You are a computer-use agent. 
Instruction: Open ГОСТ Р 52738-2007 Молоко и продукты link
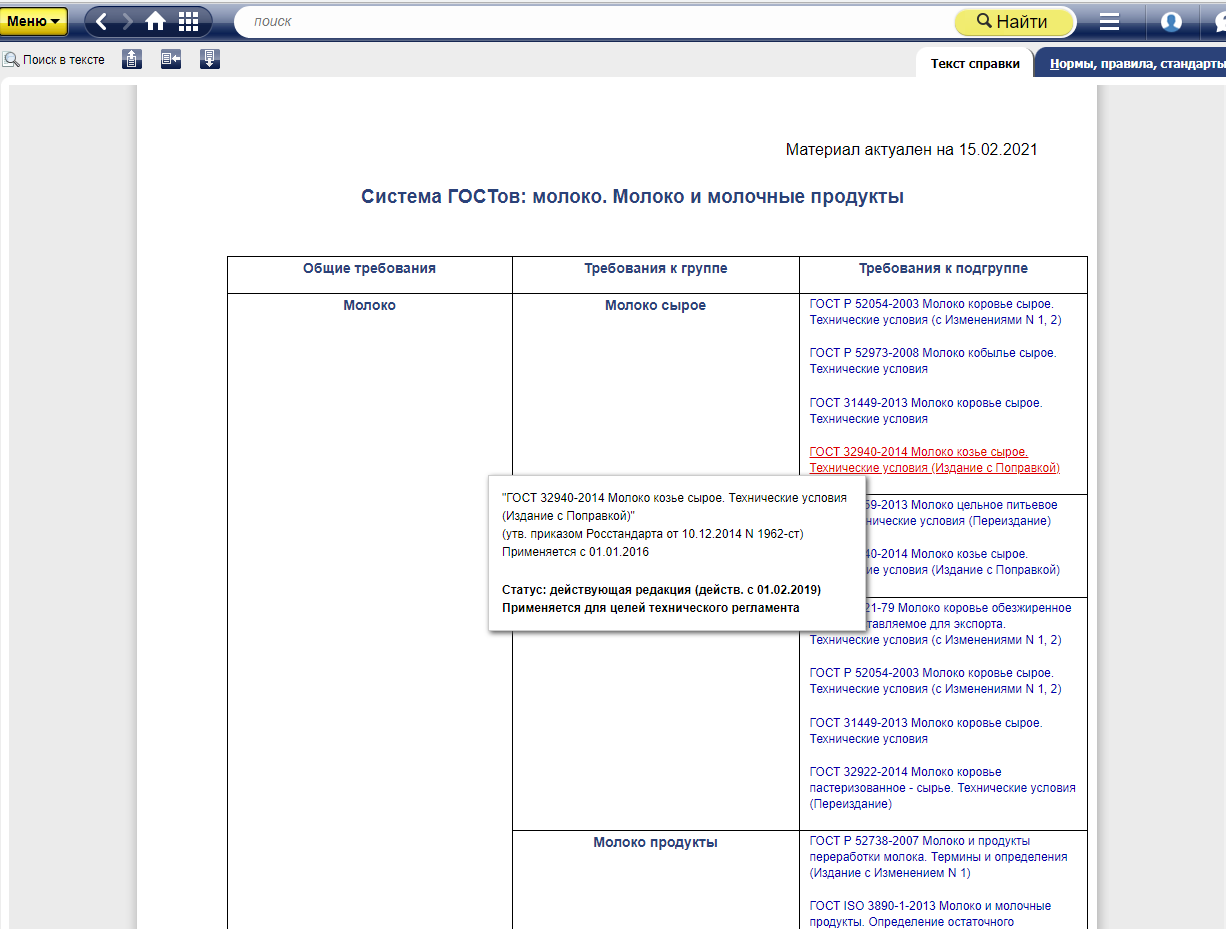pos(938,856)
